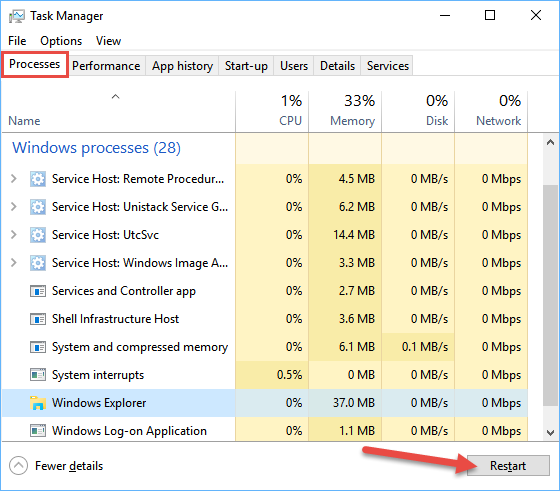Expand Service Host: Remote Procedure row
The height and width of the screenshot is (491, 560).
tap(14, 179)
